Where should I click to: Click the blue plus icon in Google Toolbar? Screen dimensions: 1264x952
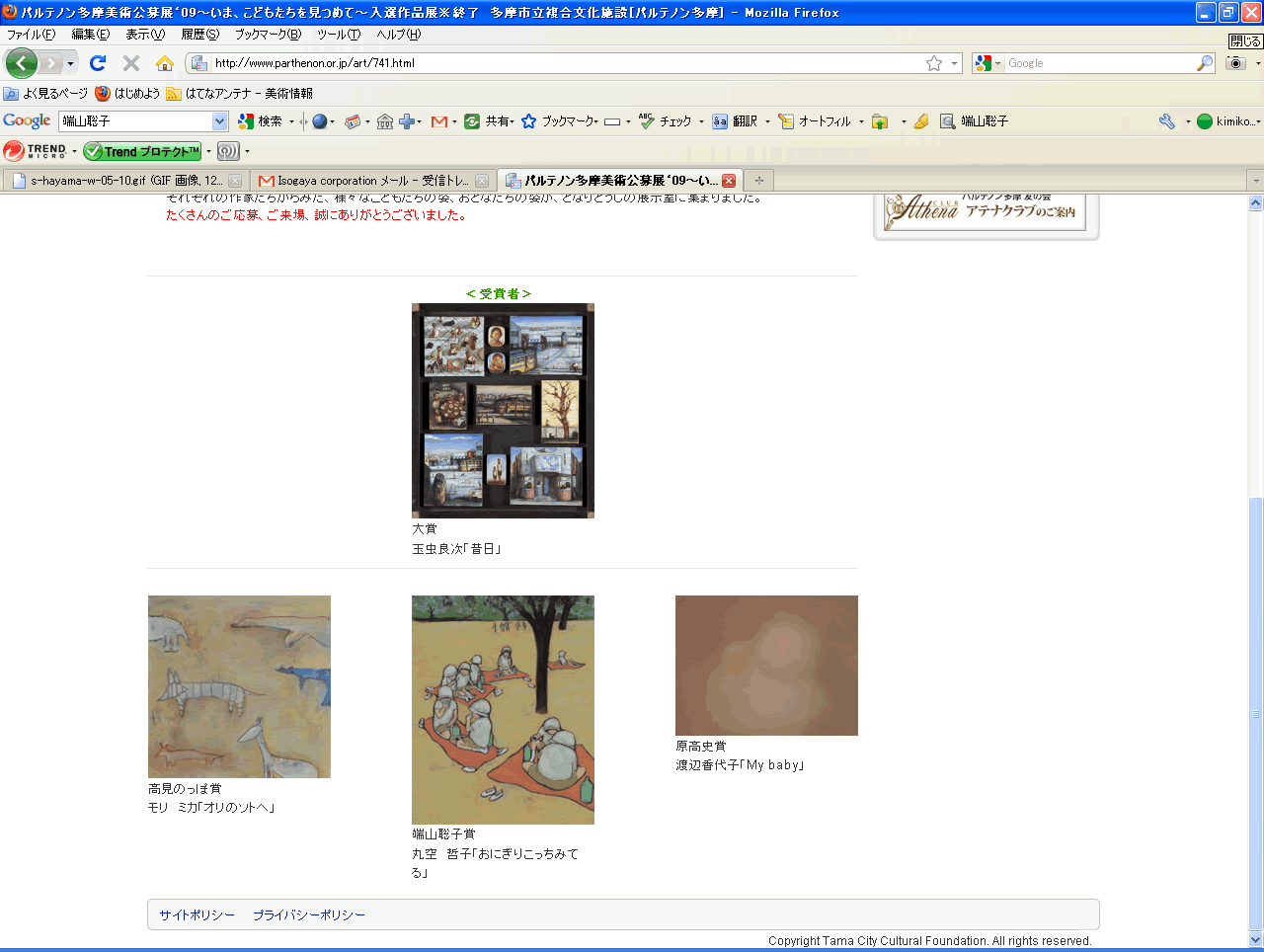pos(407,121)
